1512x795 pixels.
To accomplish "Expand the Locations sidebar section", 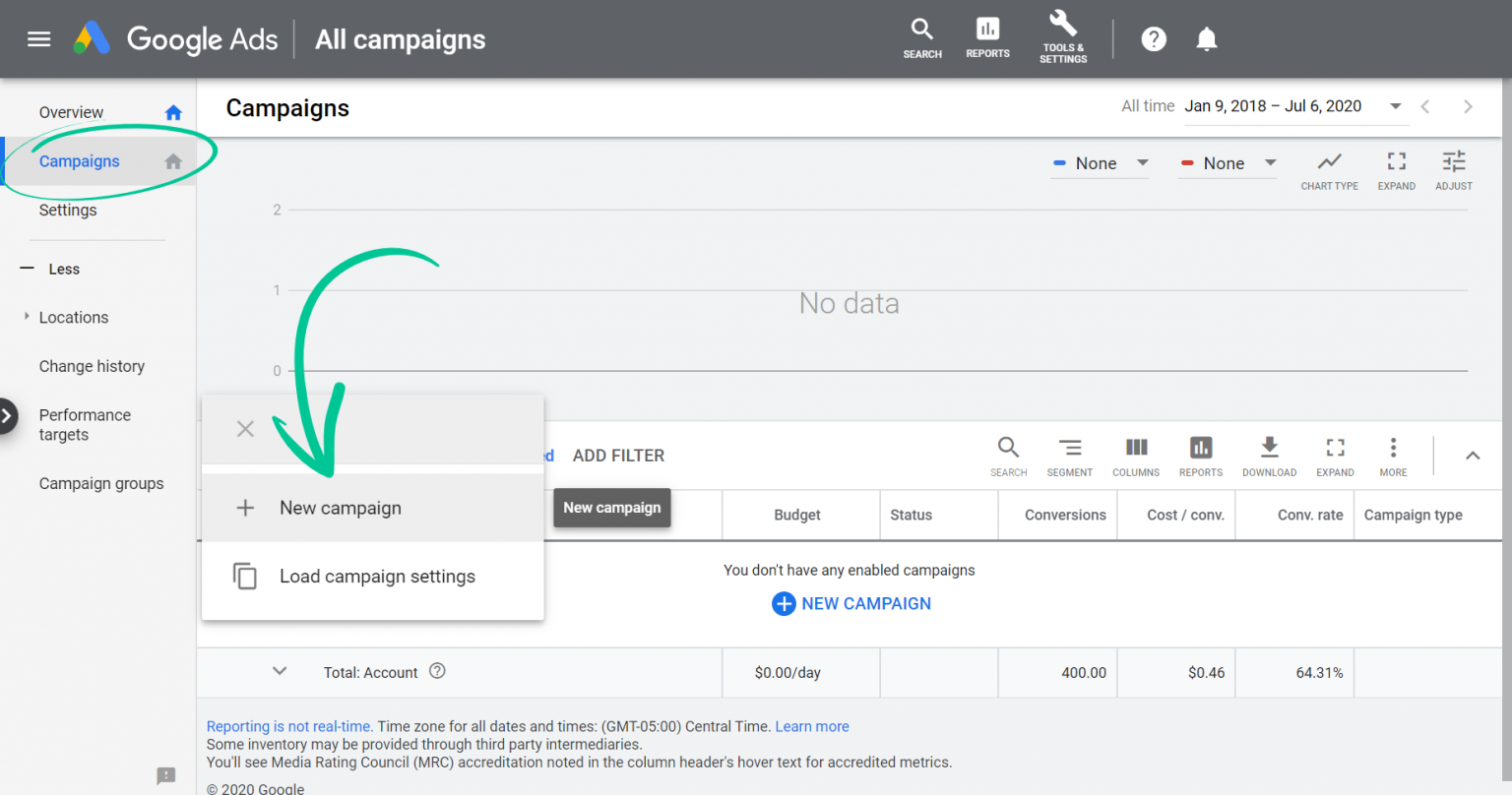I will coord(27,317).
